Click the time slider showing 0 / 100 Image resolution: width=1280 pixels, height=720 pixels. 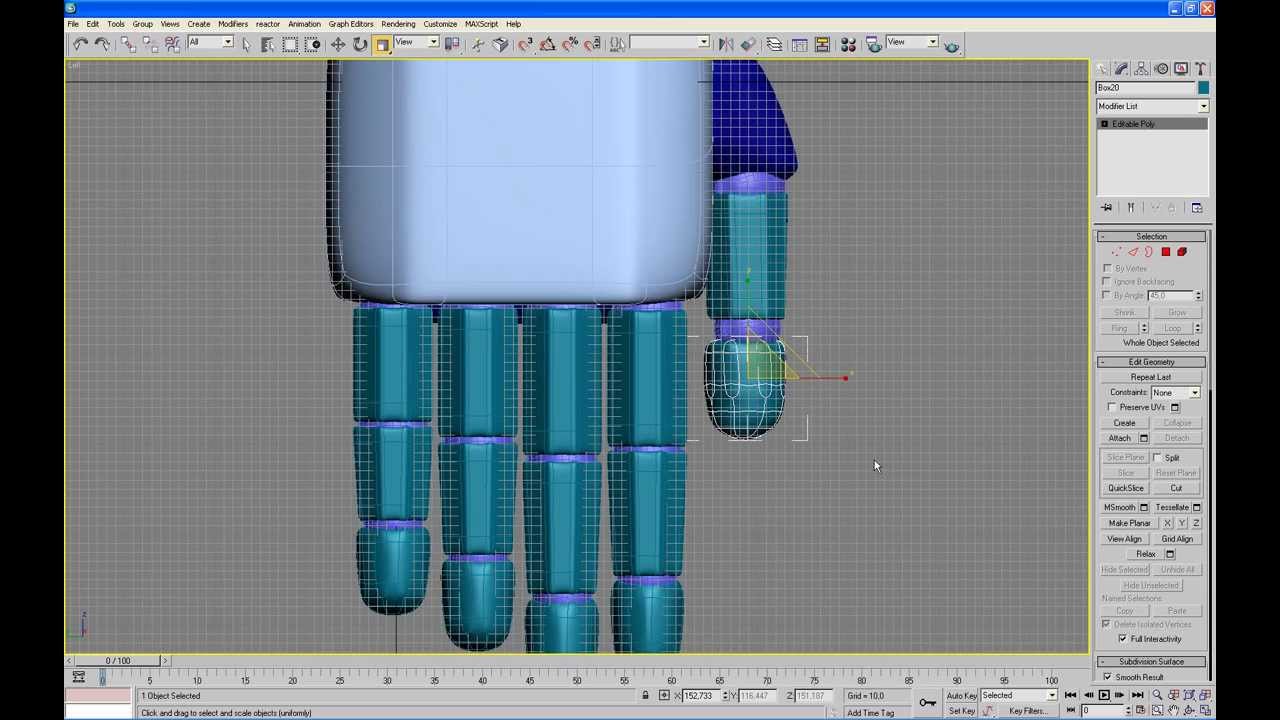point(119,661)
